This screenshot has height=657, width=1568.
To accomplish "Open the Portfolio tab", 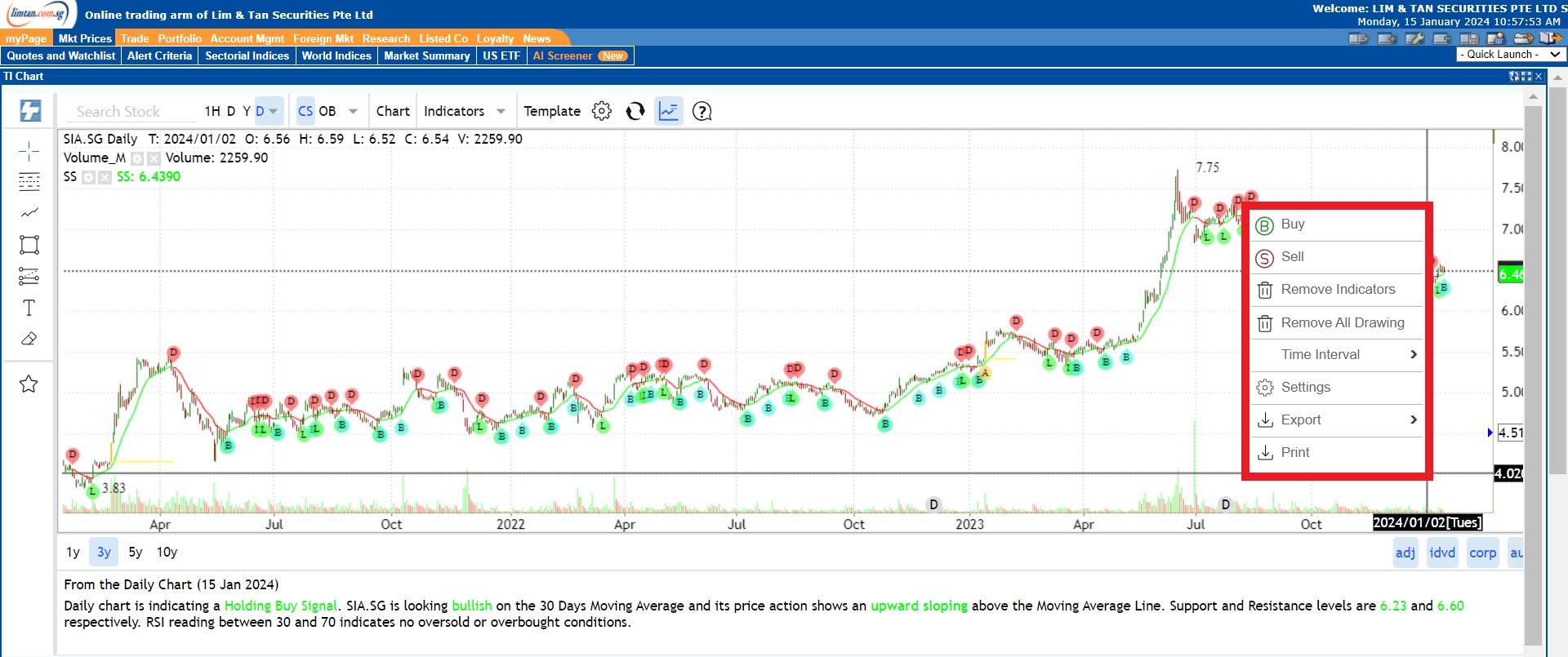I will (180, 38).
